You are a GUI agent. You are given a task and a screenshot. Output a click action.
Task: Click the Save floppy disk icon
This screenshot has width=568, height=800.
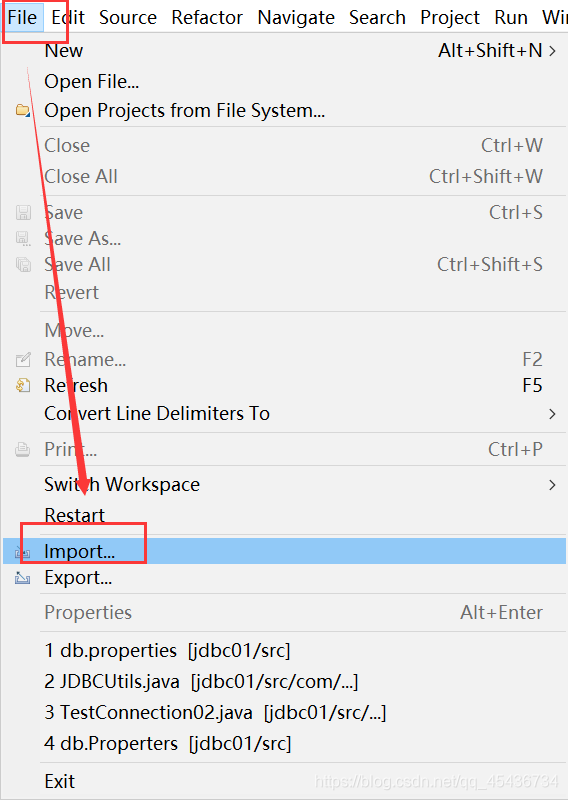23,213
